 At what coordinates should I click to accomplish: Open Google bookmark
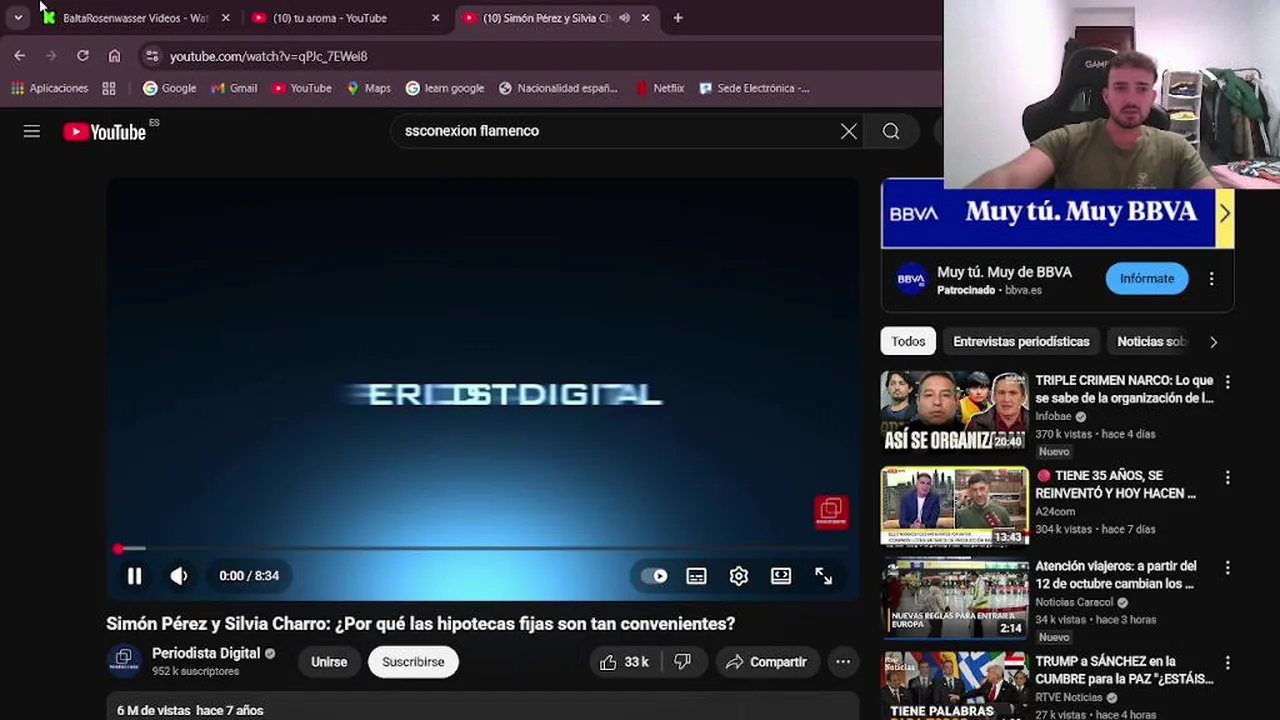pyautogui.click(x=169, y=88)
